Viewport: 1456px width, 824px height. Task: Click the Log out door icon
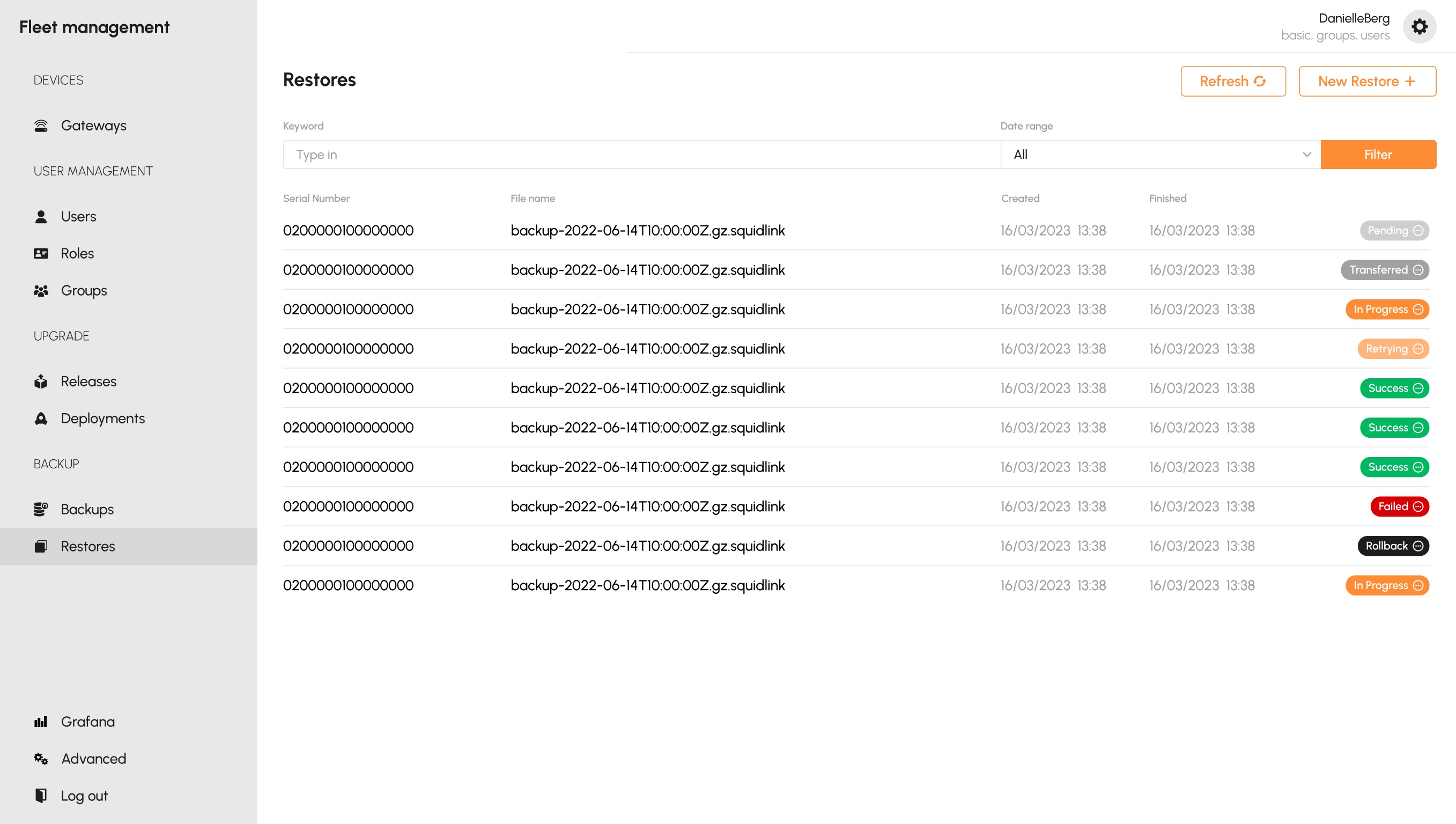coord(41,796)
